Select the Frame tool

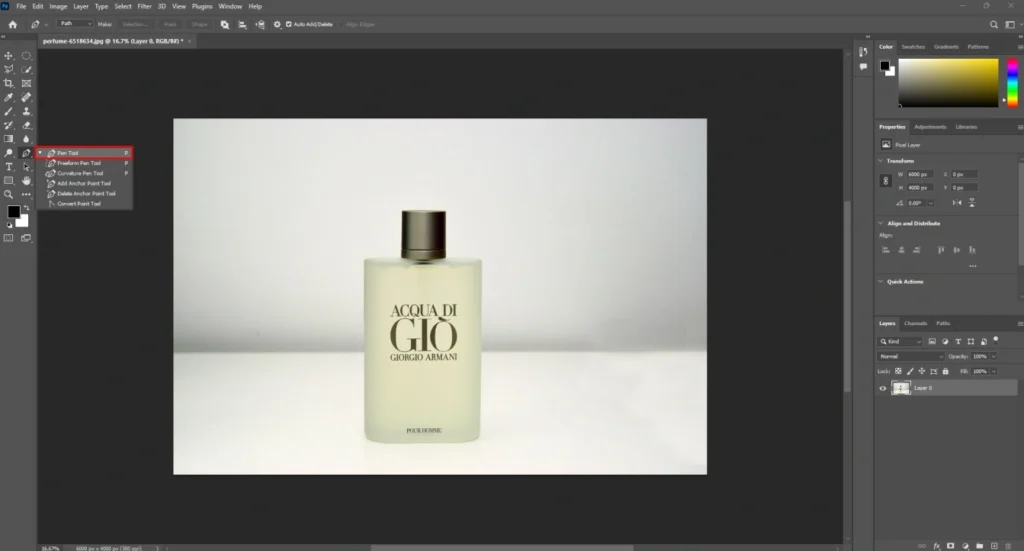[x=26, y=84]
